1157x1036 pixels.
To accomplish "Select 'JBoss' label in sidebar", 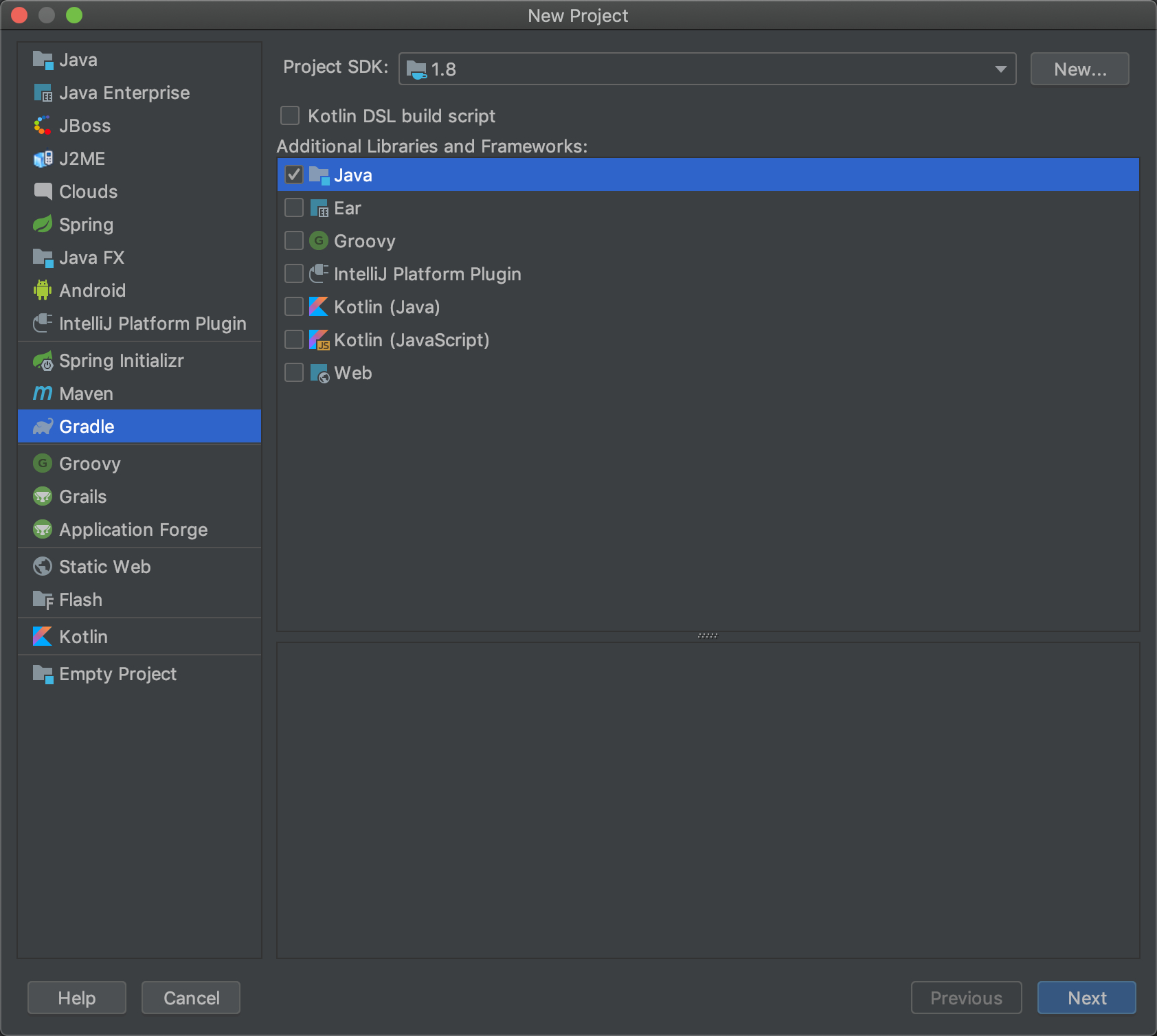I will tap(85, 126).
